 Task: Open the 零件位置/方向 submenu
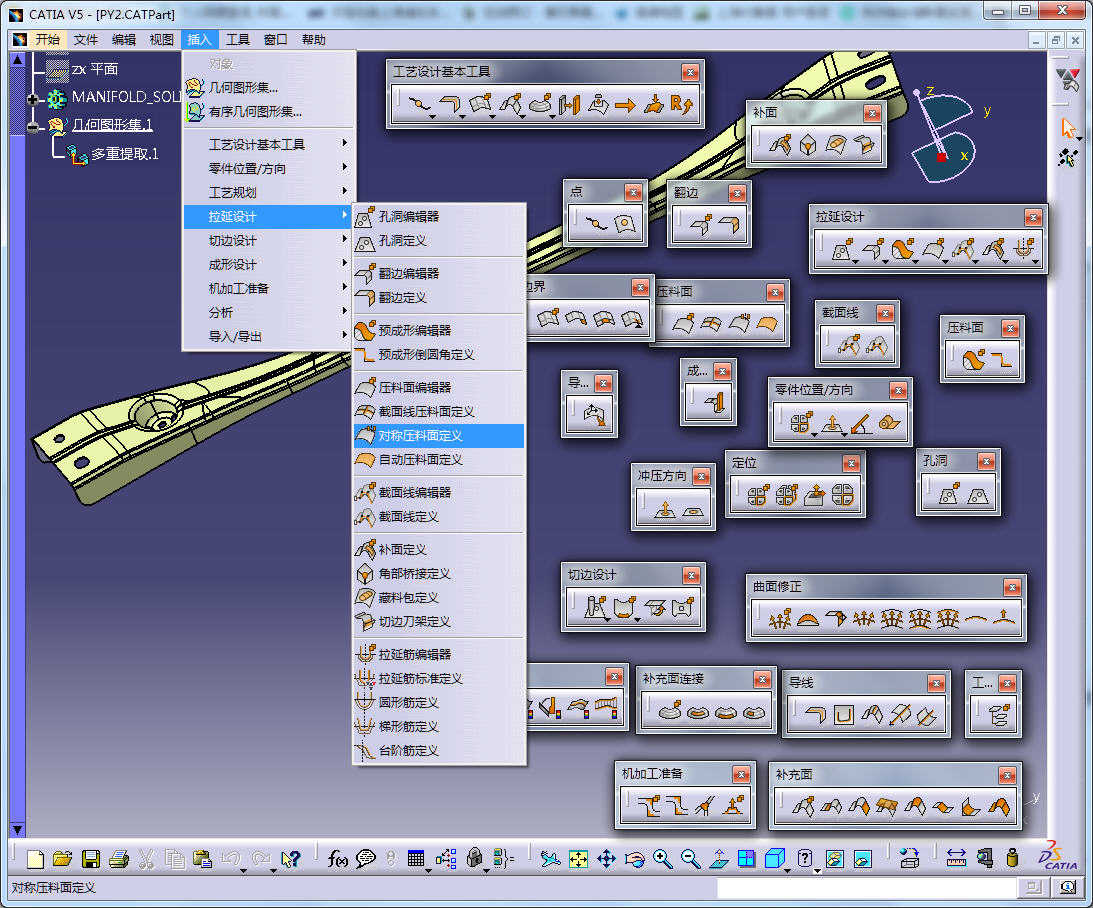269,168
